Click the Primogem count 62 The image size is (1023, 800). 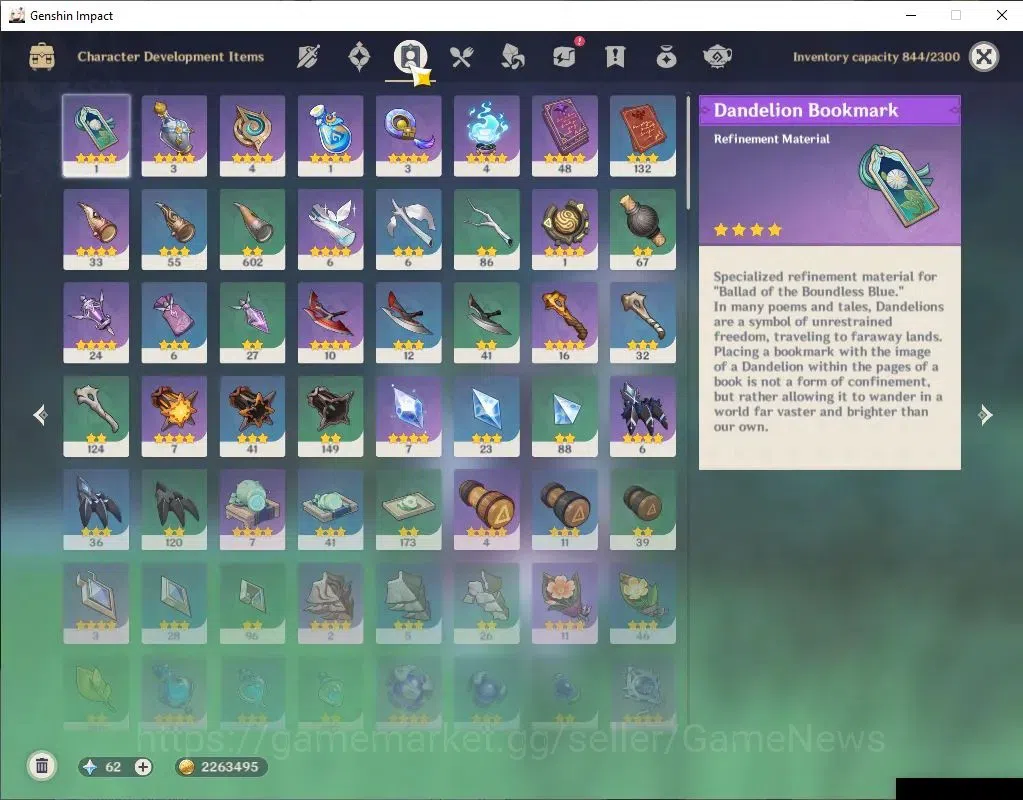pos(113,767)
